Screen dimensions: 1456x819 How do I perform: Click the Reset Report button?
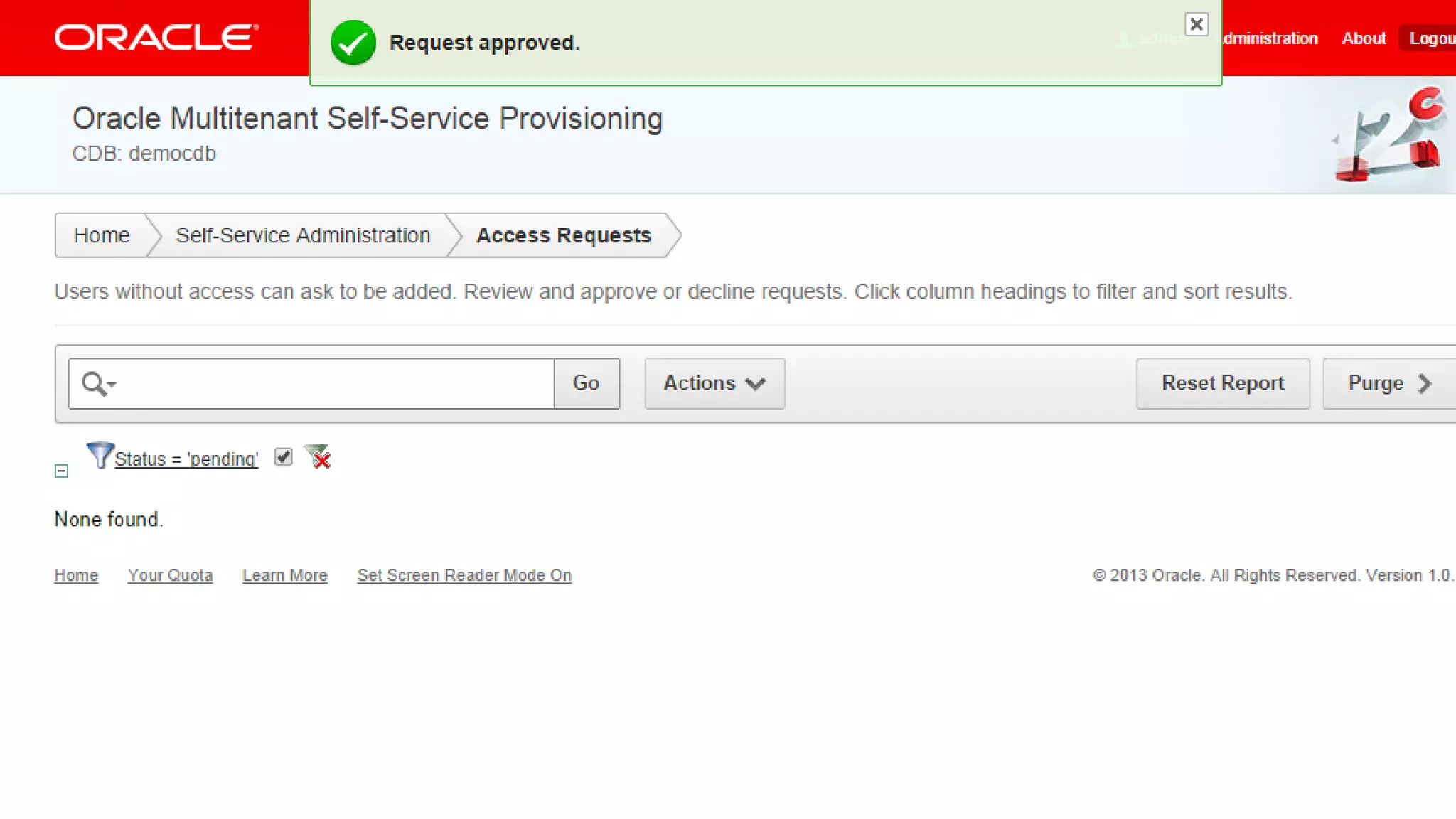point(1222,384)
